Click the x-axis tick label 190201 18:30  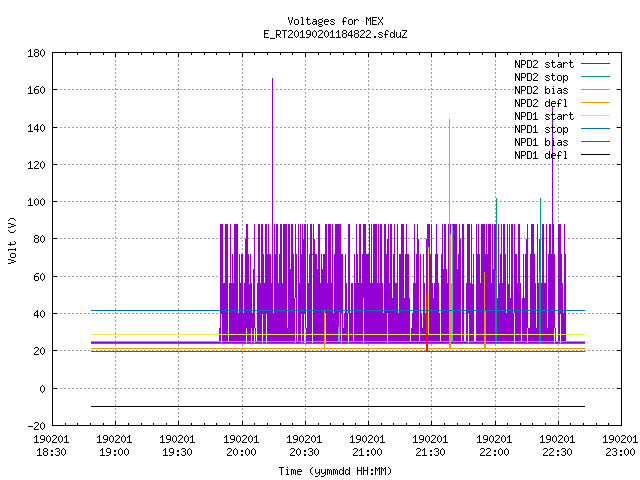[51, 445]
